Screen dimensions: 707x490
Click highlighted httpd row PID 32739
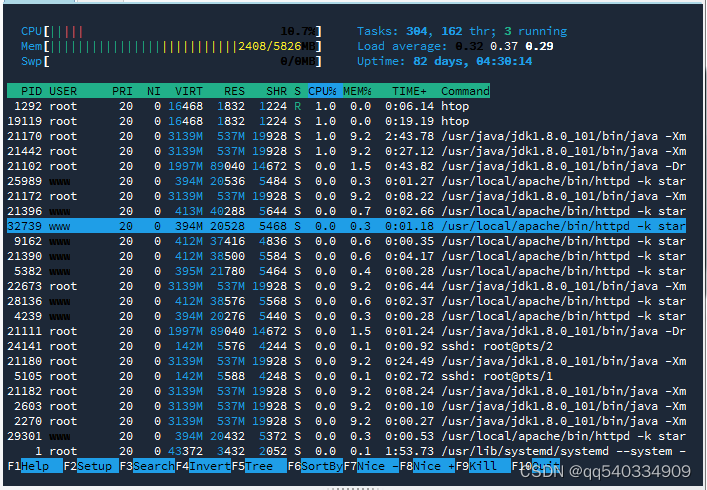coord(346,226)
